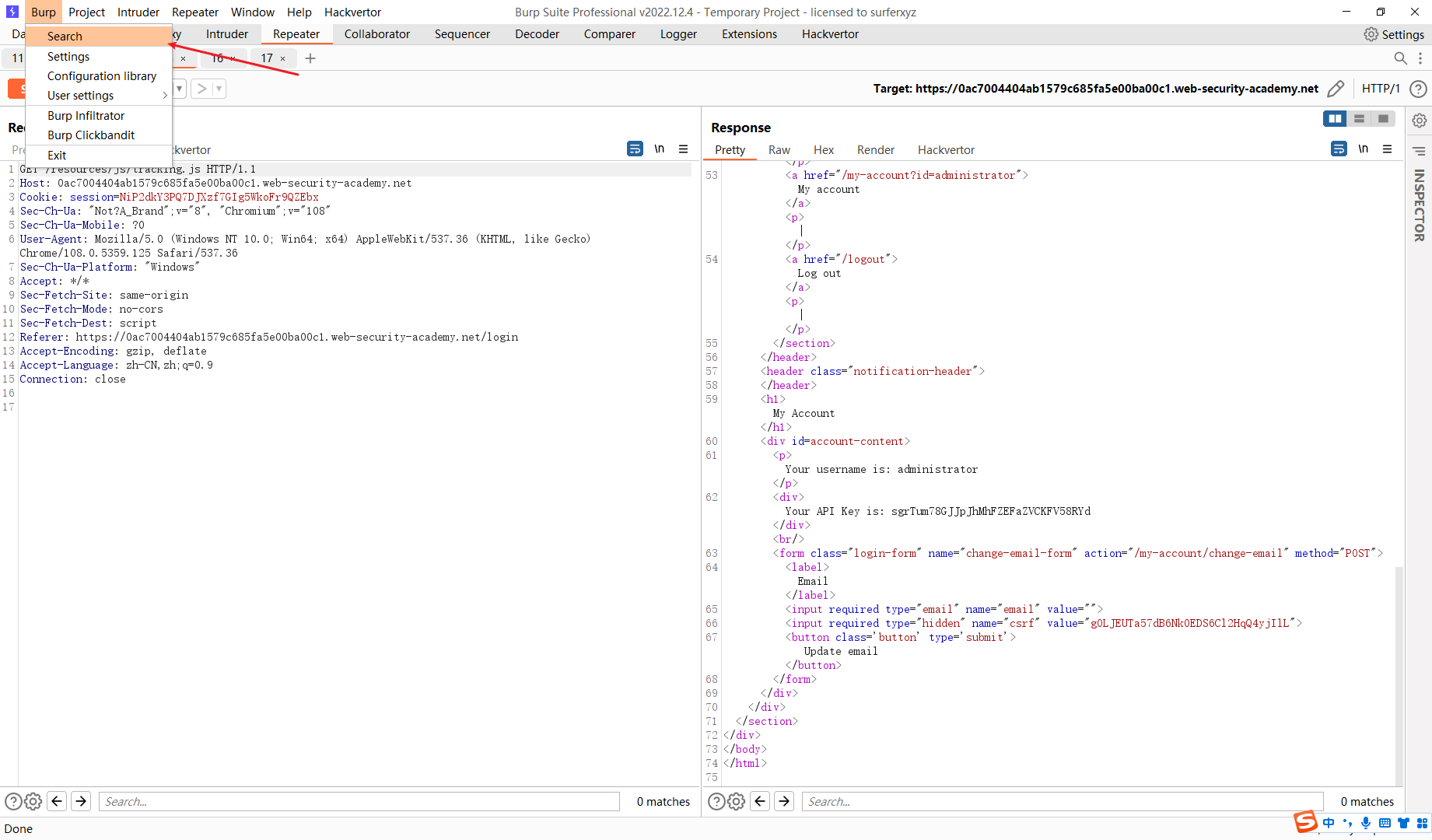The image size is (1432, 840).
Task: Open Response viewer hamburger options menu
Action: [1388, 149]
